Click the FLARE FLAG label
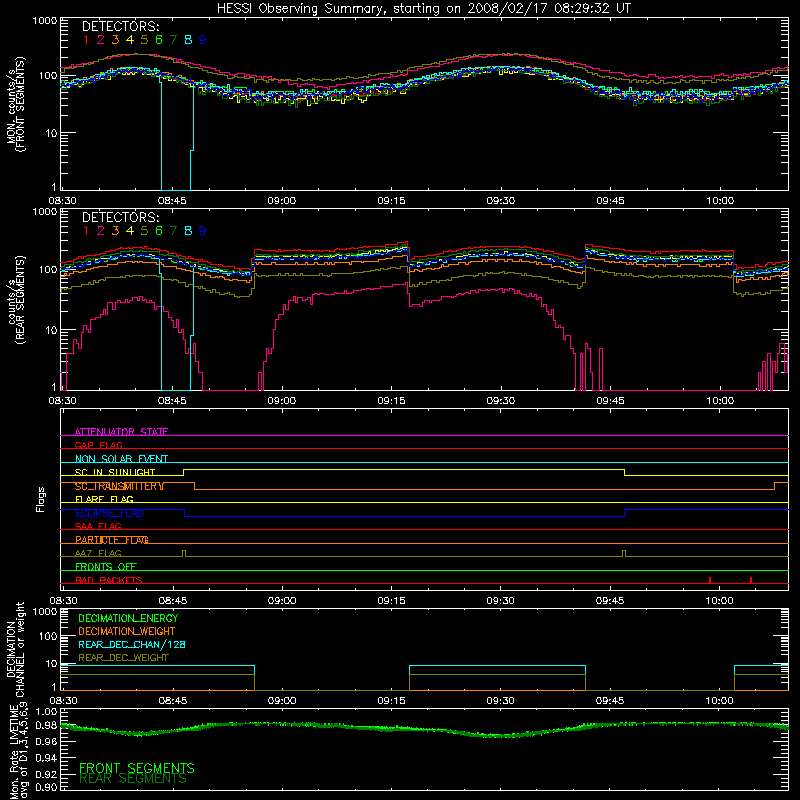The width and height of the screenshot is (800, 800). tap(104, 499)
